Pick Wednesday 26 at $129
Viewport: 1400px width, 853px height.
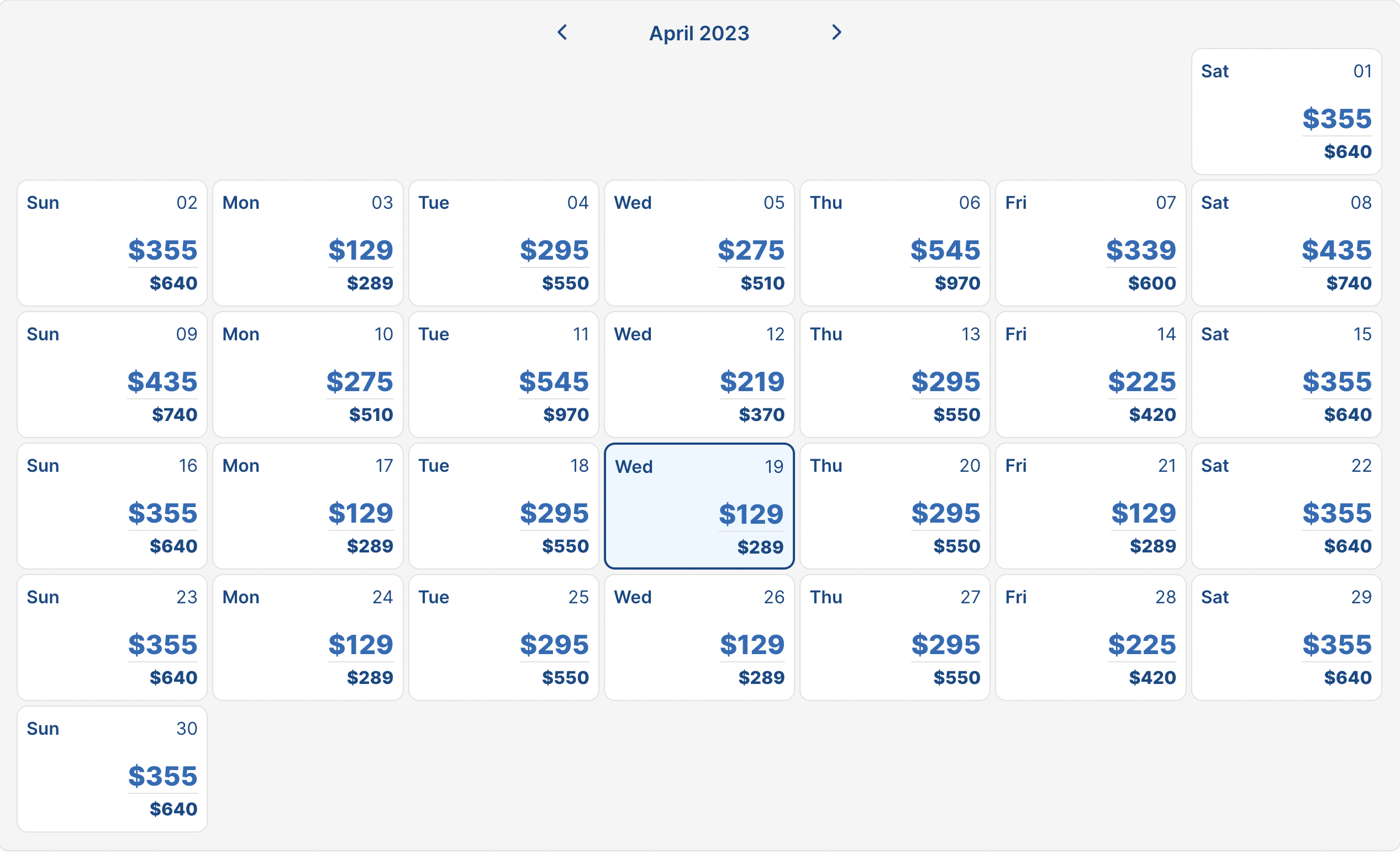pyautogui.click(x=699, y=637)
